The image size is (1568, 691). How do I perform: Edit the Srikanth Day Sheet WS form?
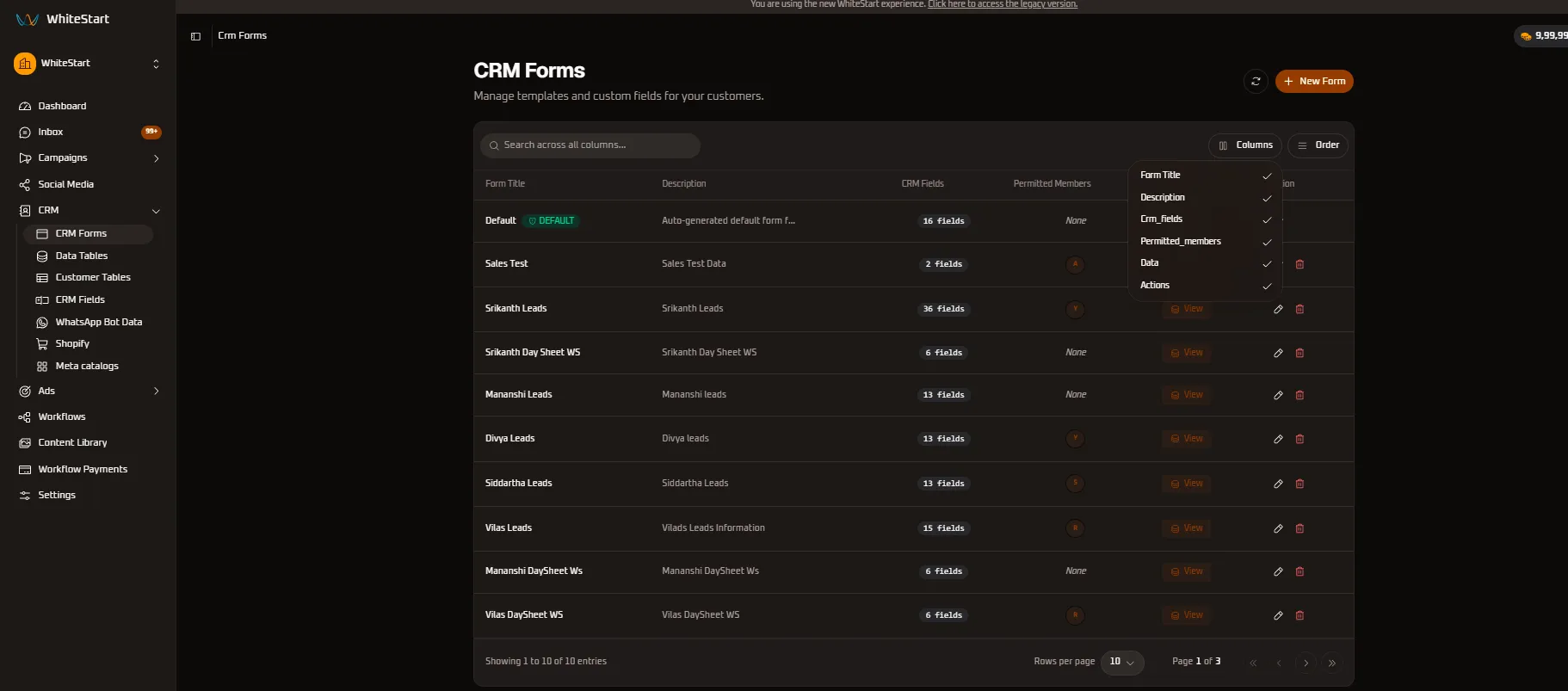click(1278, 353)
